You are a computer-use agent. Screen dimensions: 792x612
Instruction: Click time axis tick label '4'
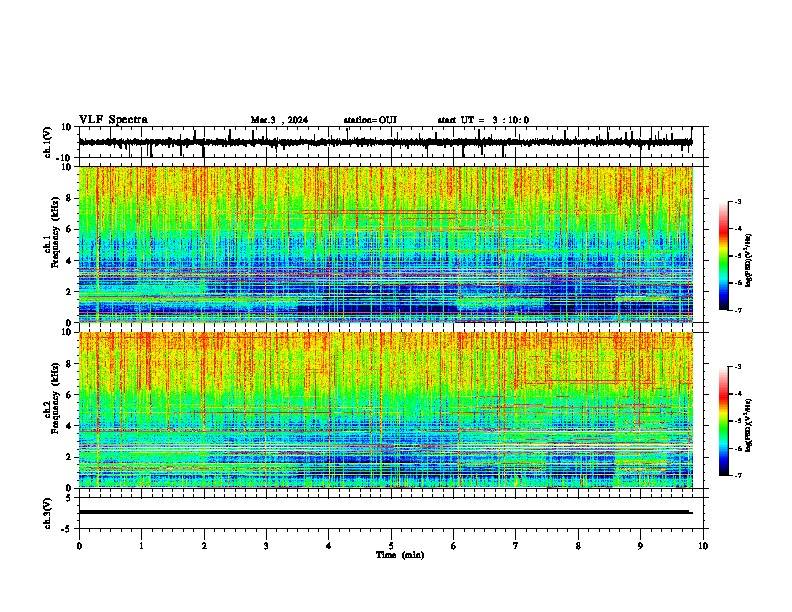click(329, 546)
